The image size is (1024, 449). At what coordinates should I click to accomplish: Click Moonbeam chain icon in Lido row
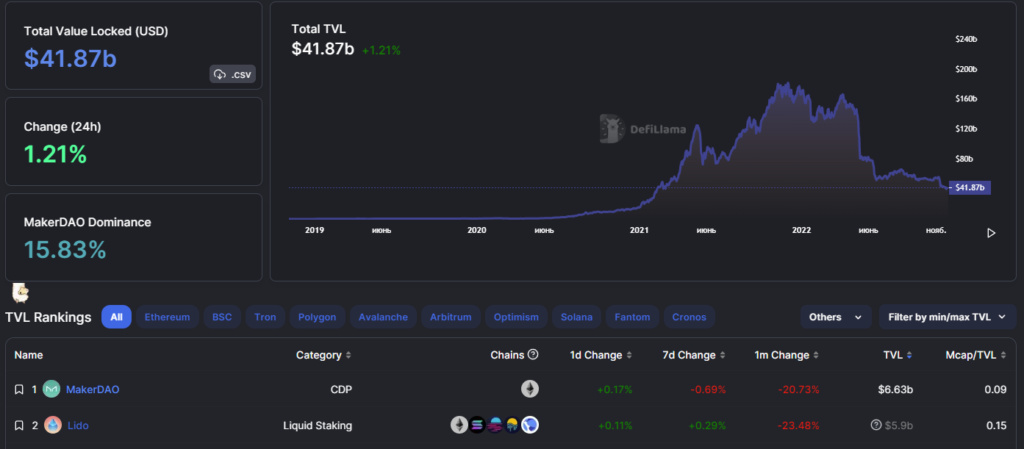pos(494,426)
